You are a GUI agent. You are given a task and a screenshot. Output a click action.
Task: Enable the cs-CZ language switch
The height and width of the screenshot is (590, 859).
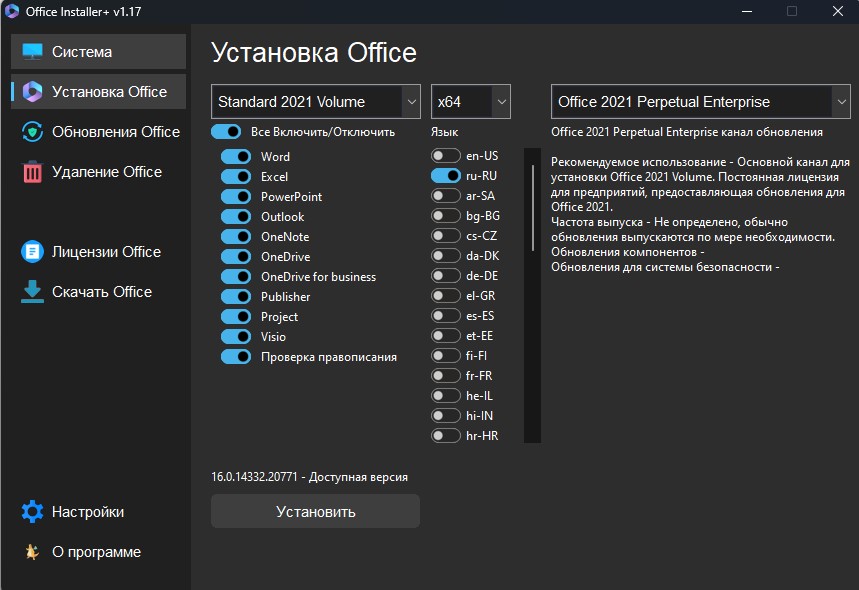click(x=445, y=236)
